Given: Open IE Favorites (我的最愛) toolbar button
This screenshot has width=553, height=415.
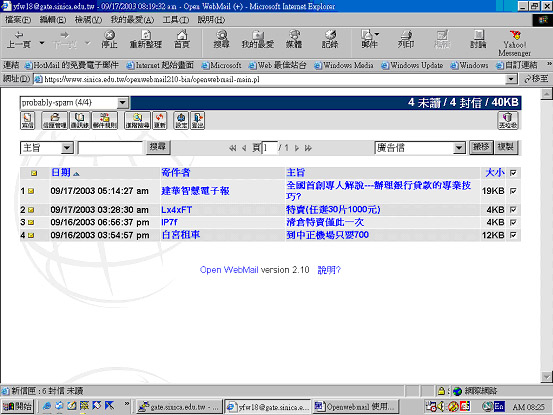Looking at the screenshot, I should [x=258, y=40].
